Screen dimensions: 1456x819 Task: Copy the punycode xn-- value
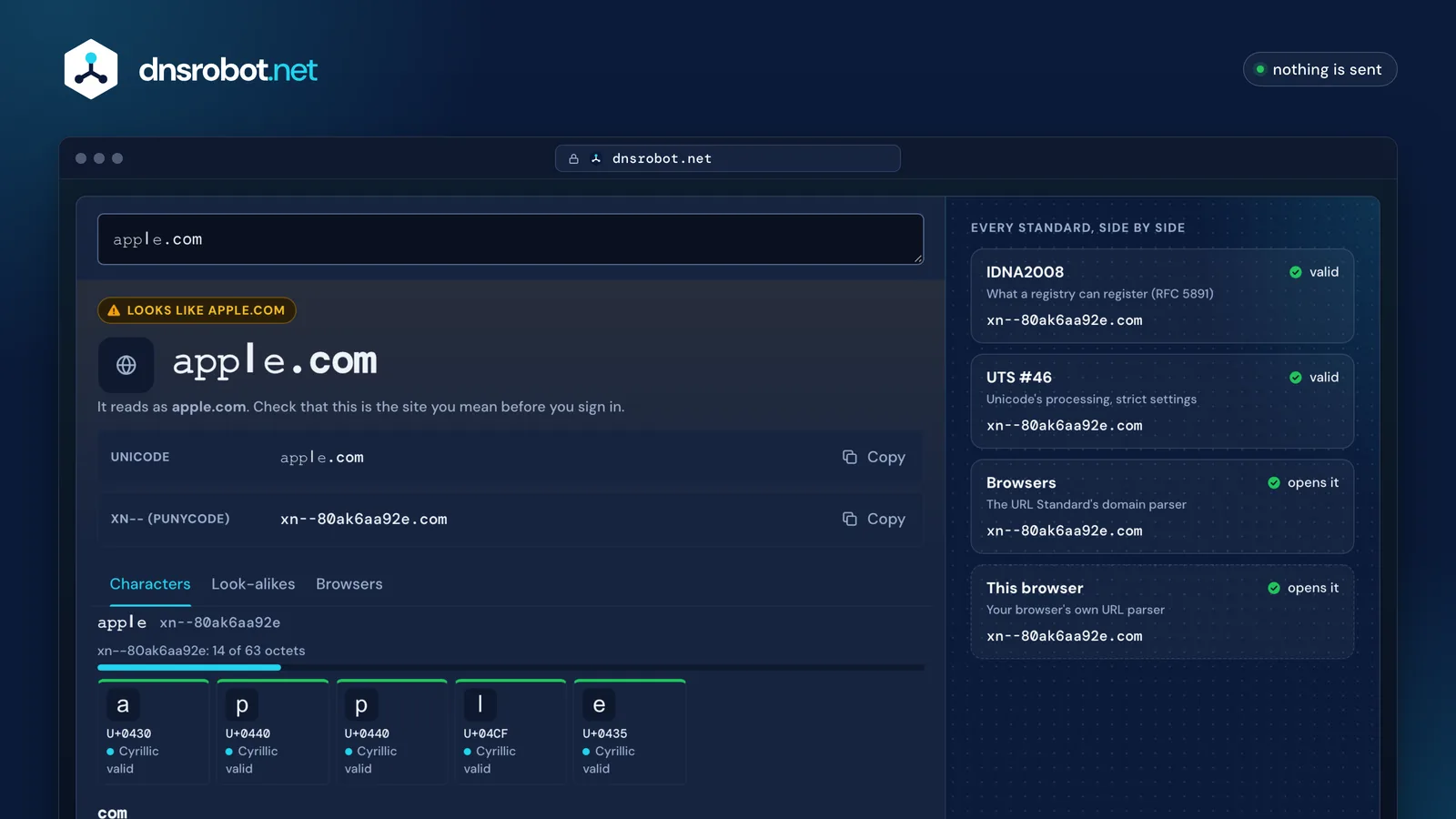tap(874, 519)
